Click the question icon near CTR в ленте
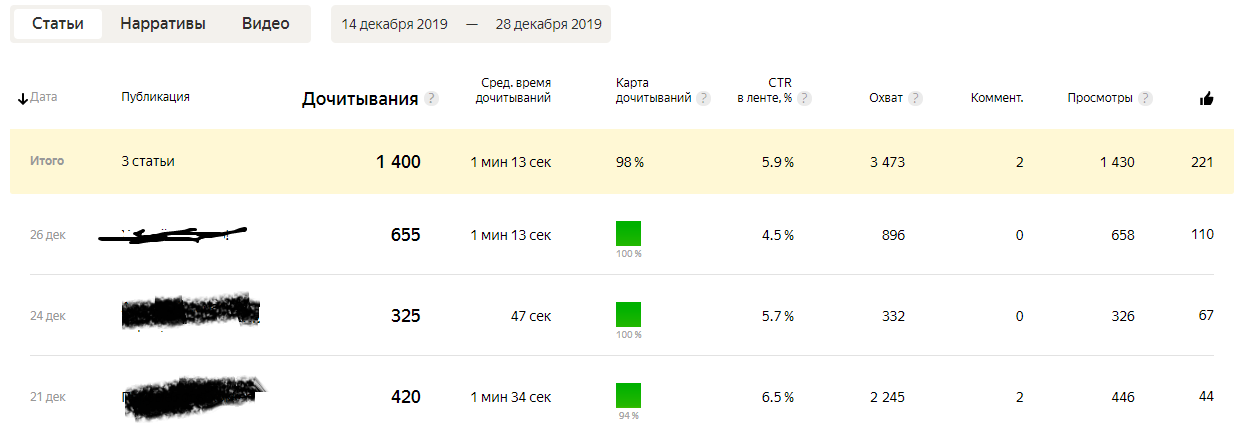The width and height of the screenshot is (1242, 432). click(804, 98)
